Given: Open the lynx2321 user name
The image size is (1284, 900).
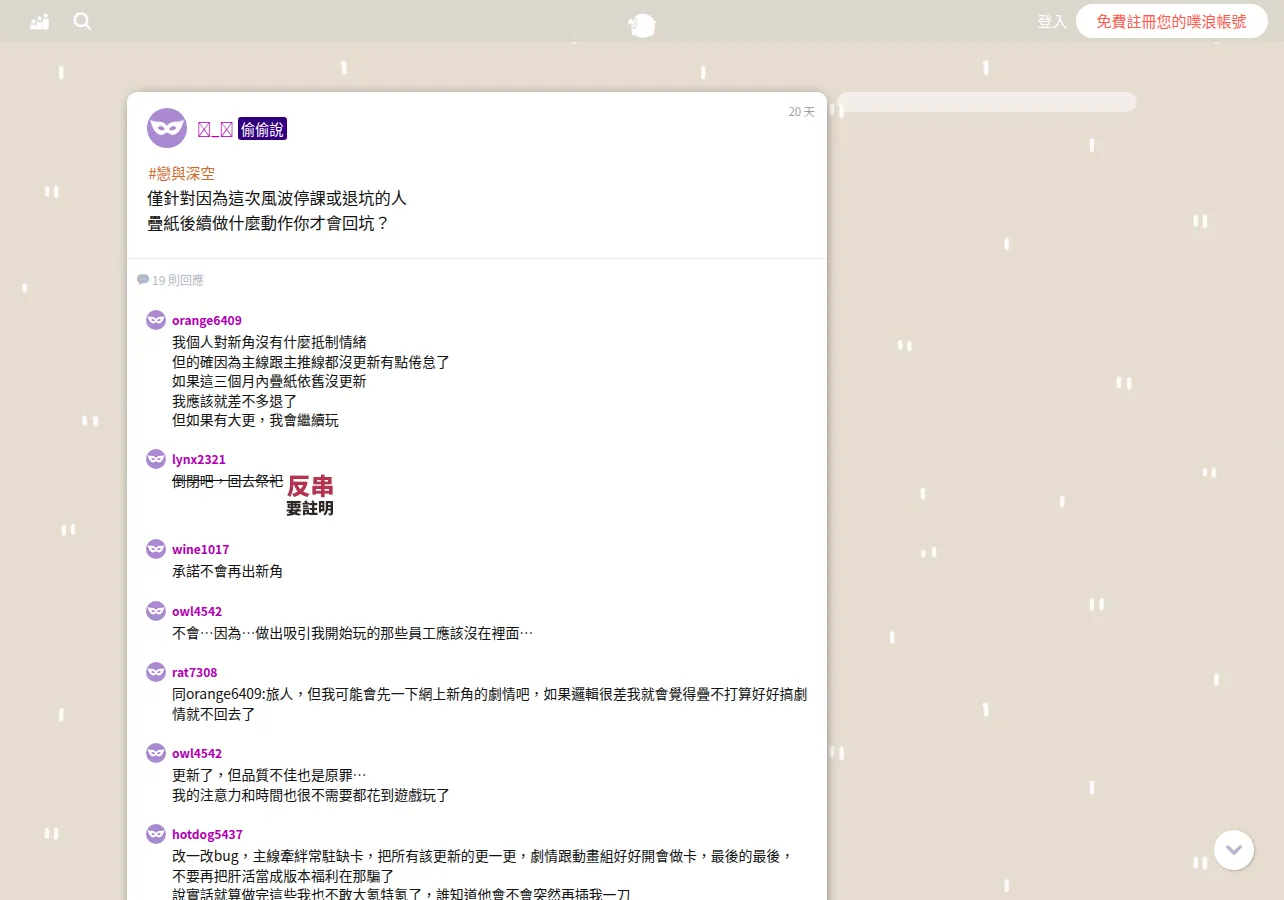Looking at the screenshot, I should [199, 459].
